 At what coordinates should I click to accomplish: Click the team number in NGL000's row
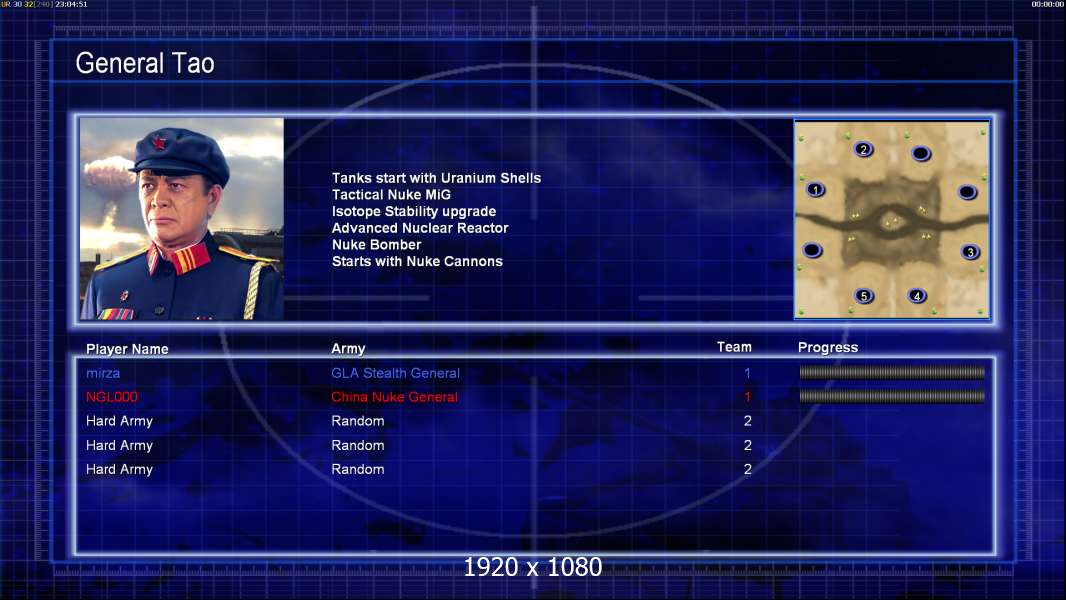[x=747, y=397]
